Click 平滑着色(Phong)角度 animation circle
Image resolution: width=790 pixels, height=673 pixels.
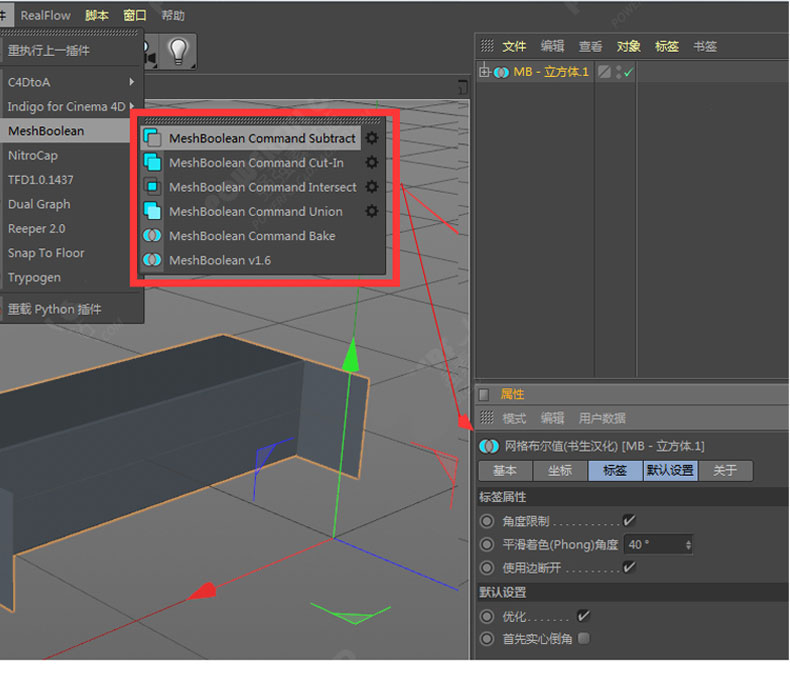click(487, 544)
